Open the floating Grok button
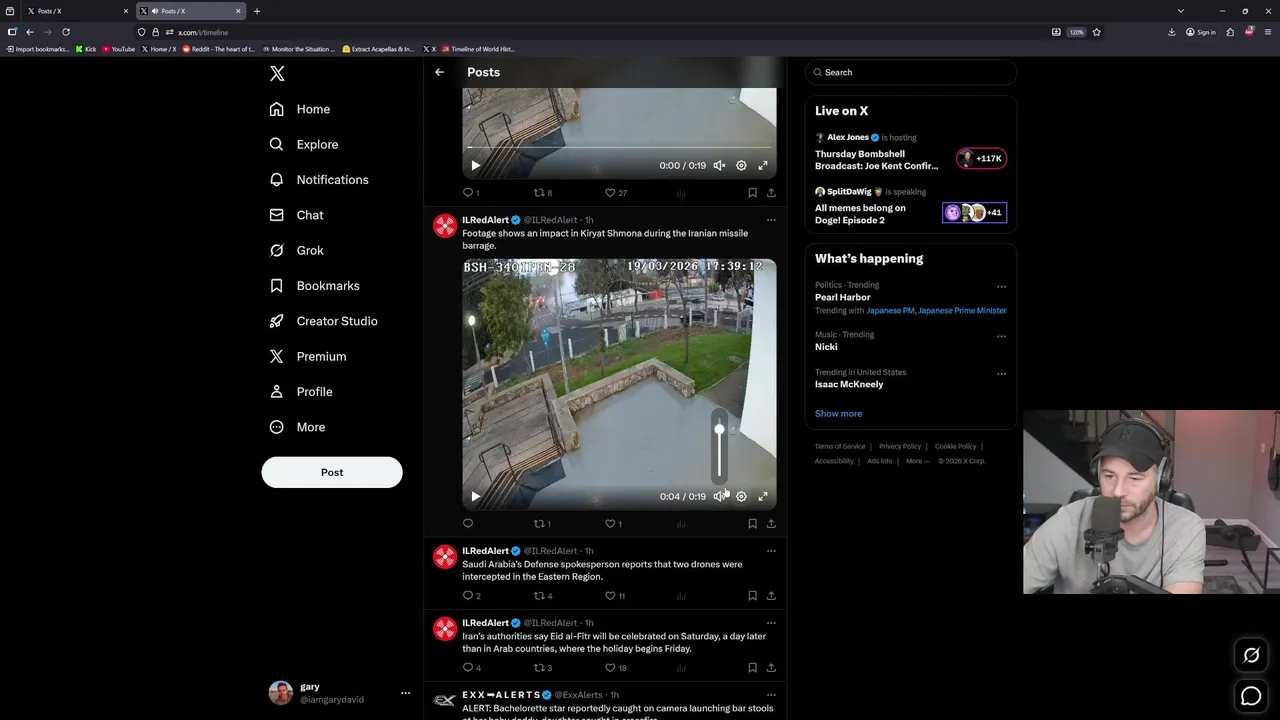The height and width of the screenshot is (720, 1280). click(1251, 655)
